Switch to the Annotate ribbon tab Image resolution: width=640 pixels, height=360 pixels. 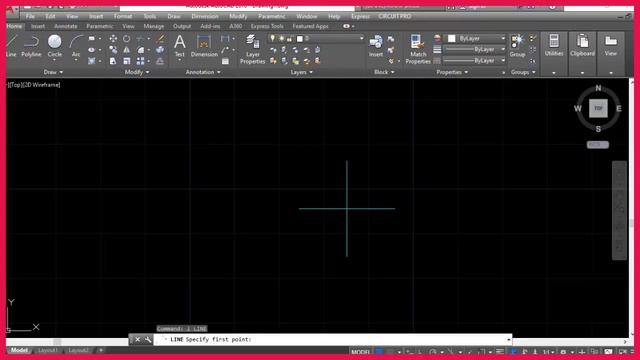click(x=66, y=26)
